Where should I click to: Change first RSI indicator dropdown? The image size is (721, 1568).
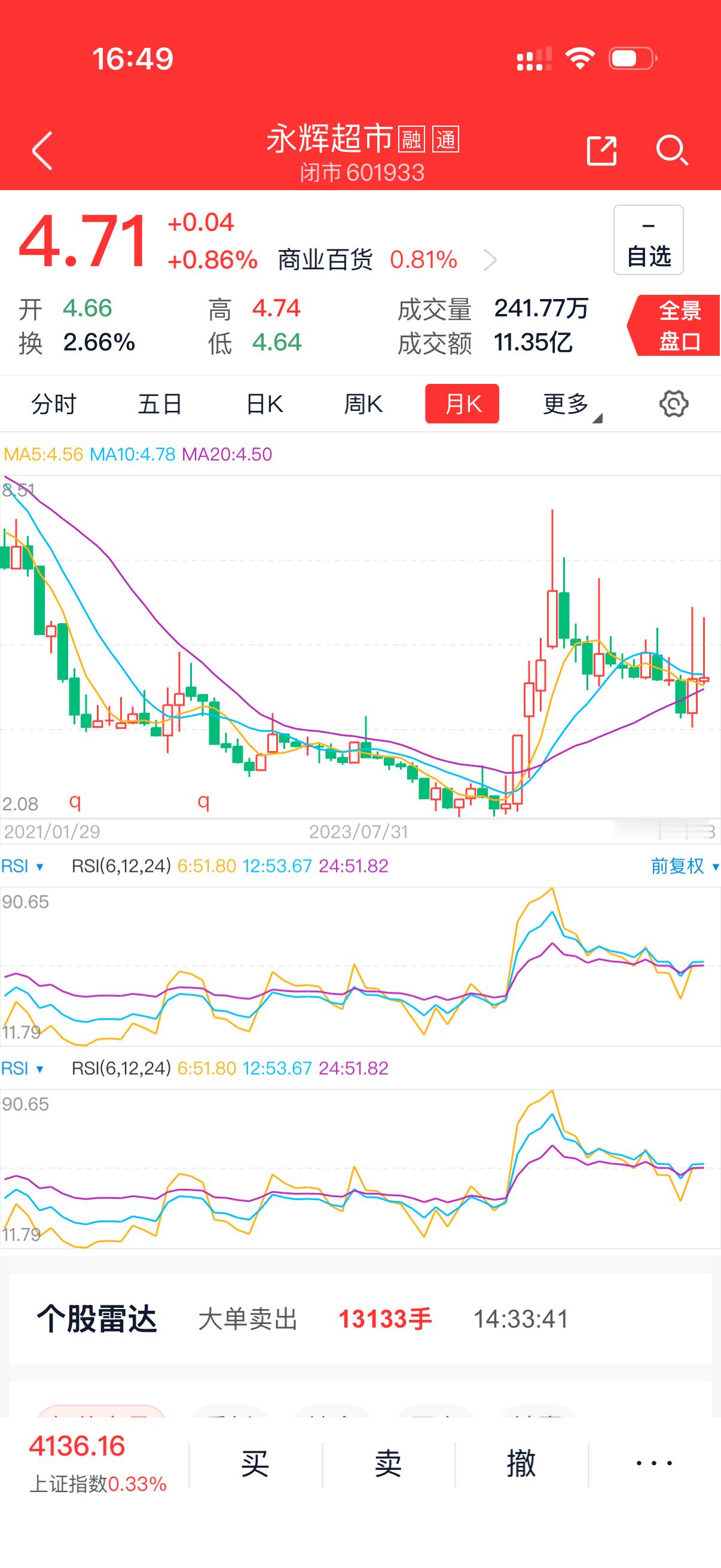coord(23,865)
